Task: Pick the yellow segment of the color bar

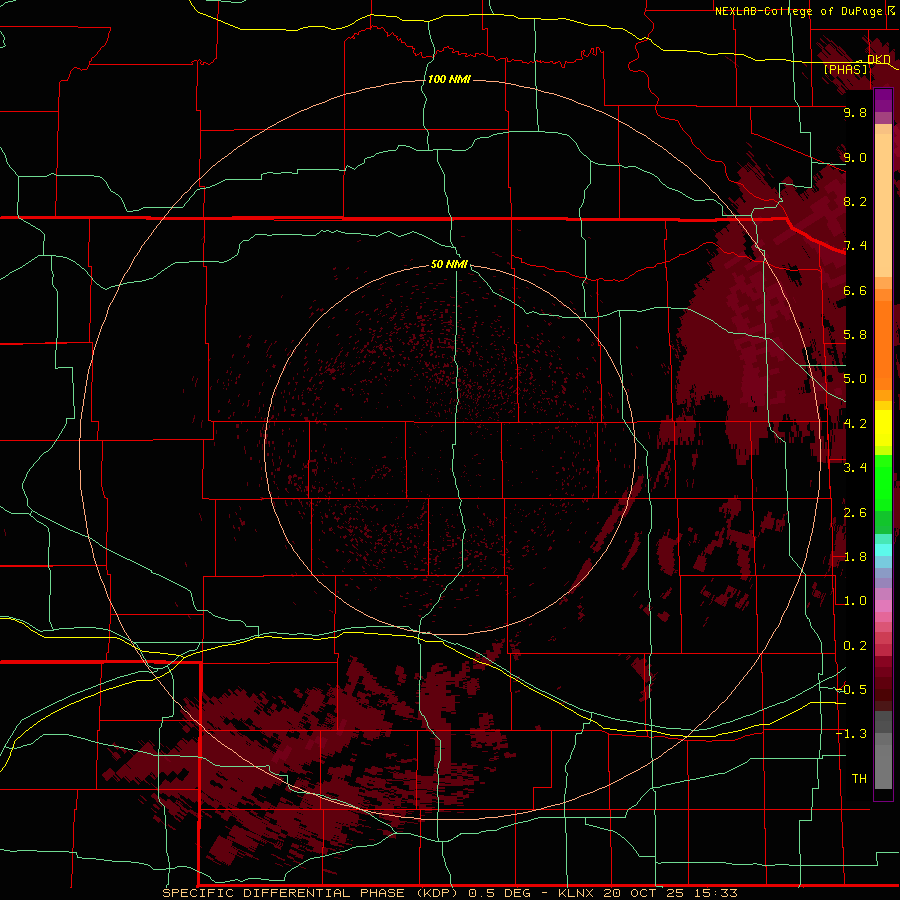Action: 883,428
